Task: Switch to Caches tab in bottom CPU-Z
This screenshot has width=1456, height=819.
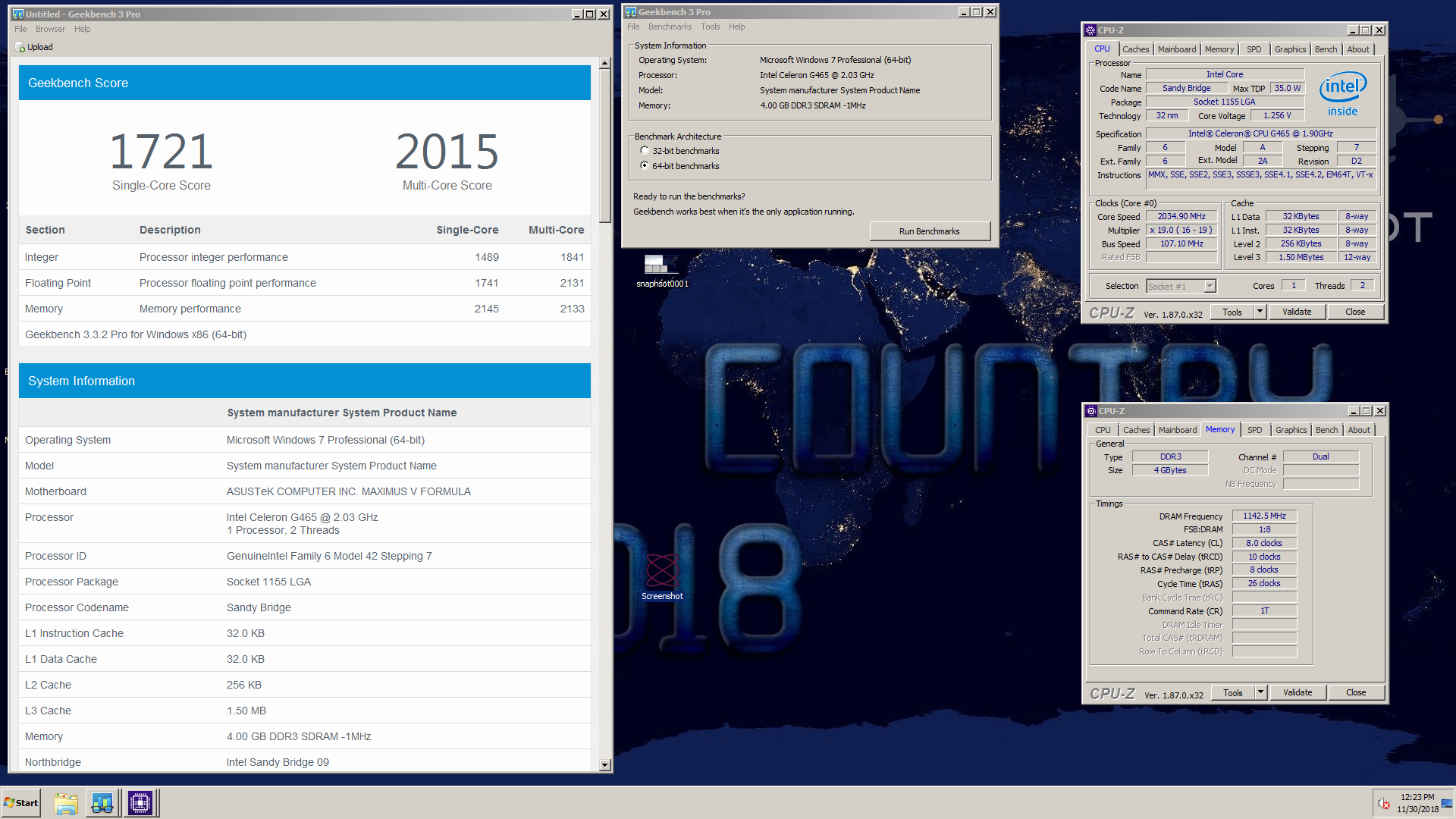Action: coord(1136,430)
